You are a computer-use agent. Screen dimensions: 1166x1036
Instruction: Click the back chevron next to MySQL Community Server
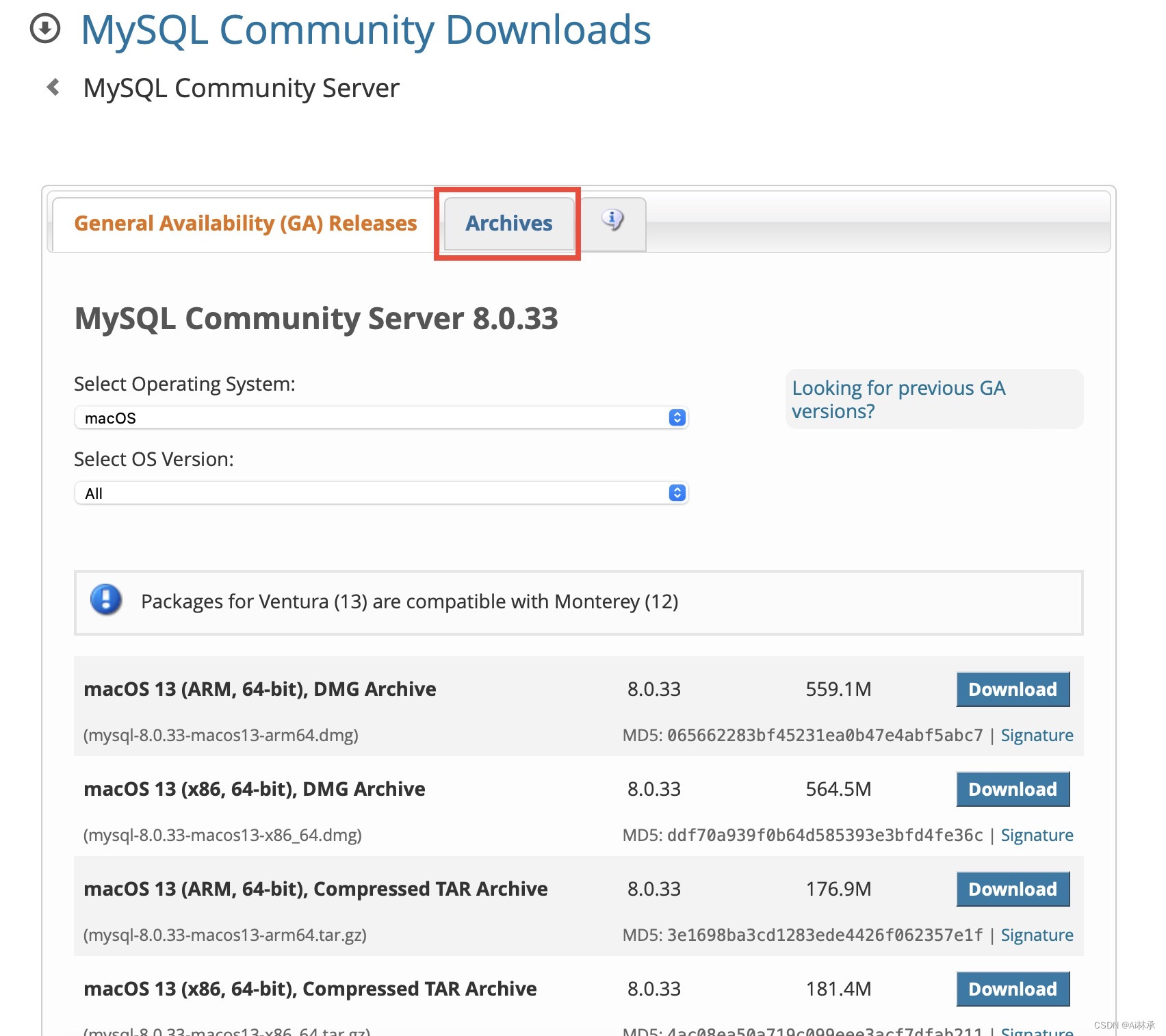click(53, 88)
